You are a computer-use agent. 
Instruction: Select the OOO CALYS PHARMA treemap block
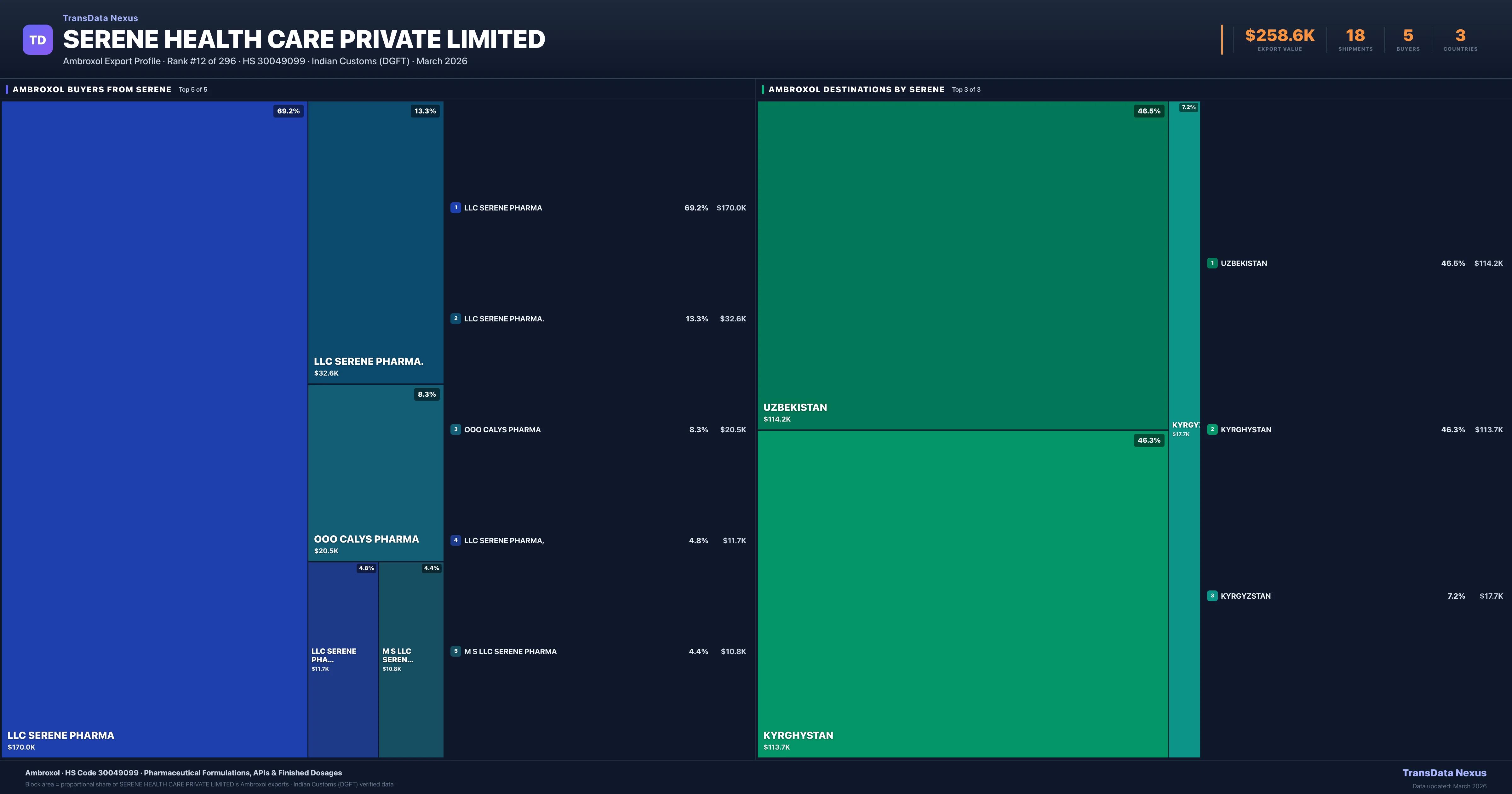[376, 473]
